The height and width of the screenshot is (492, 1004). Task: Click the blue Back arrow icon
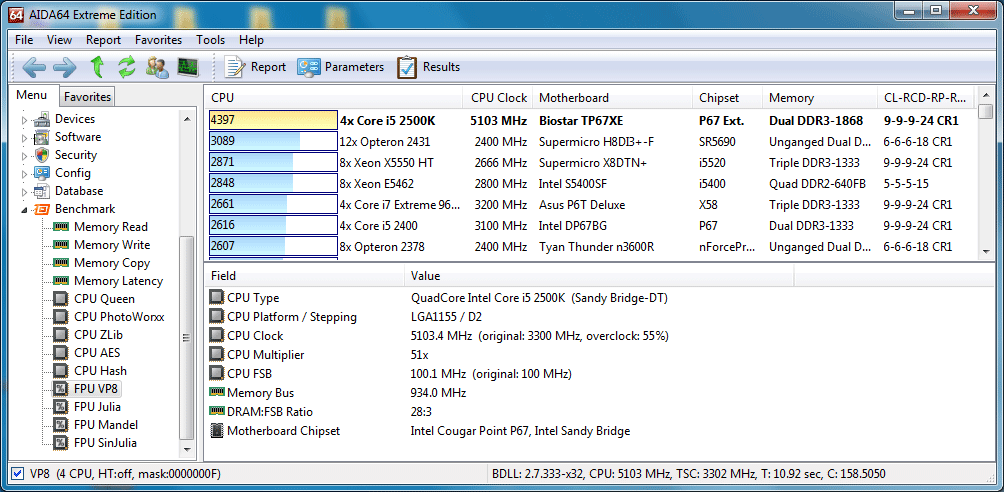(x=34, y=67)
